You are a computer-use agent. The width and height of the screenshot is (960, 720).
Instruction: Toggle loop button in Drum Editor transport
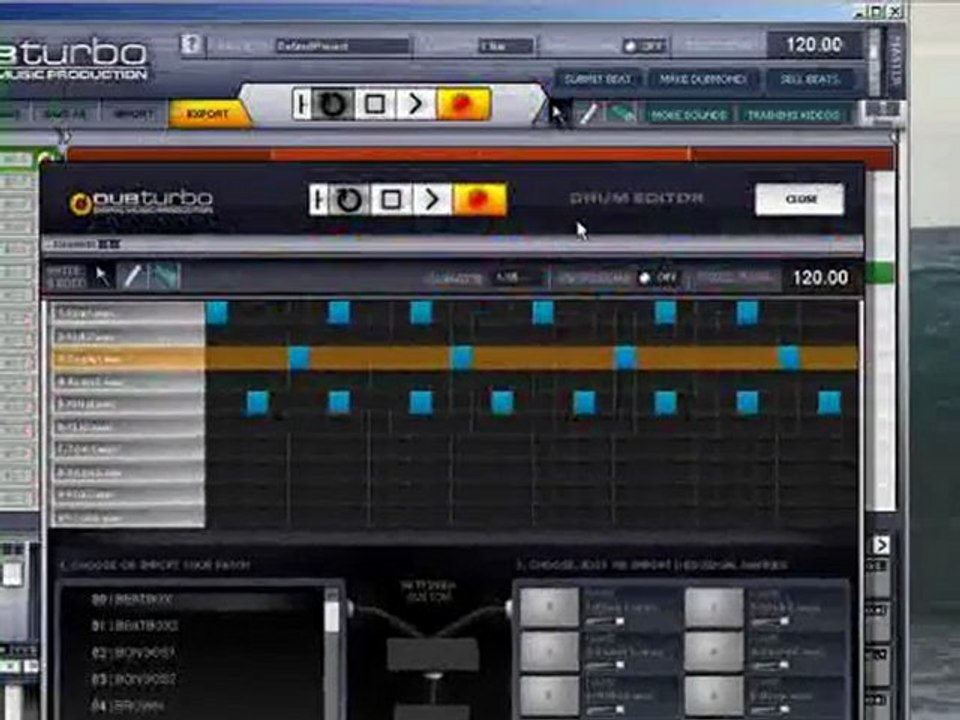pos(349,199)
